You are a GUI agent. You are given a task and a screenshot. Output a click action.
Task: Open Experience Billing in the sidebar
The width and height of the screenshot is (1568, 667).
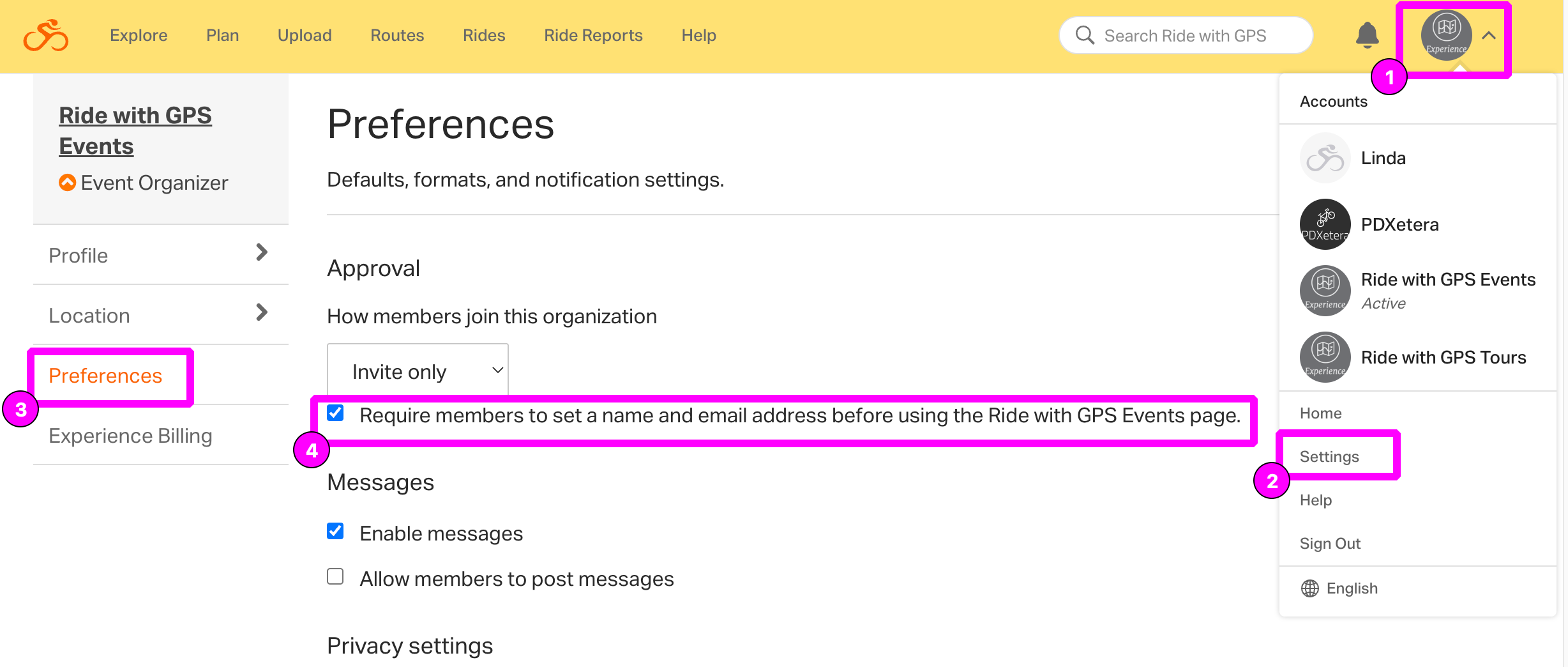(130, 436)
